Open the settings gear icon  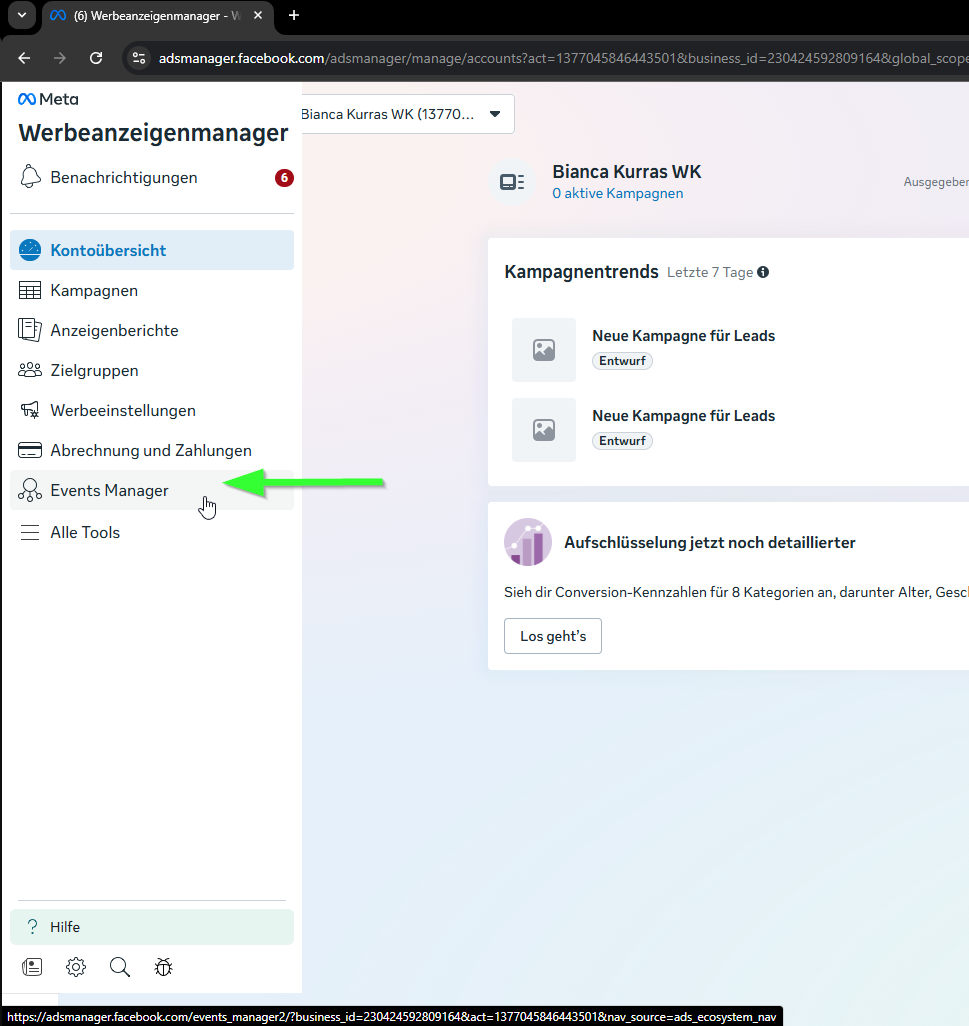pyautogui.click(x=76, y=967)
